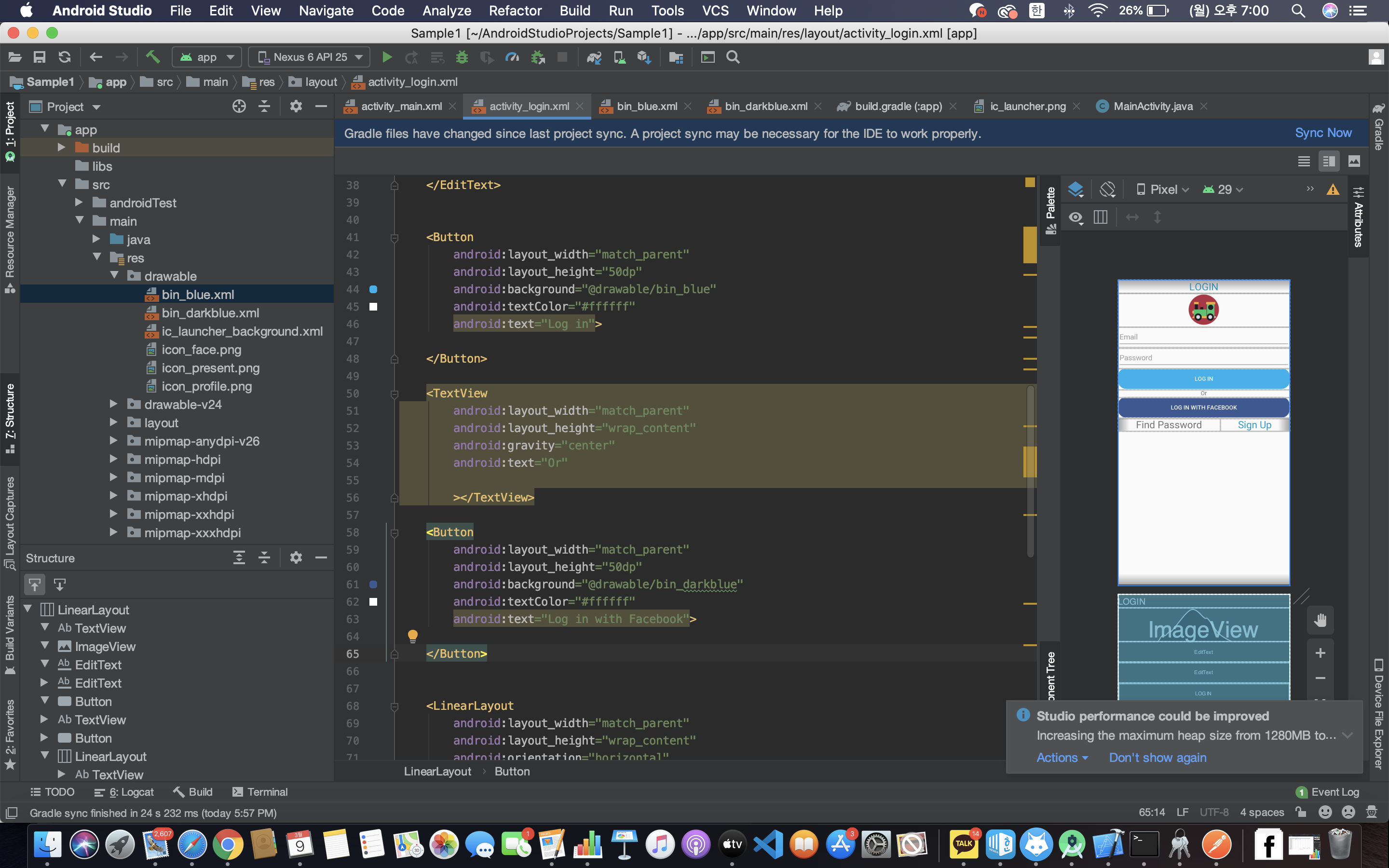The height and width of the screenshot is (868, 1389).
Task: Click the blue color swatch on line 44
Action: click(373, 289)
